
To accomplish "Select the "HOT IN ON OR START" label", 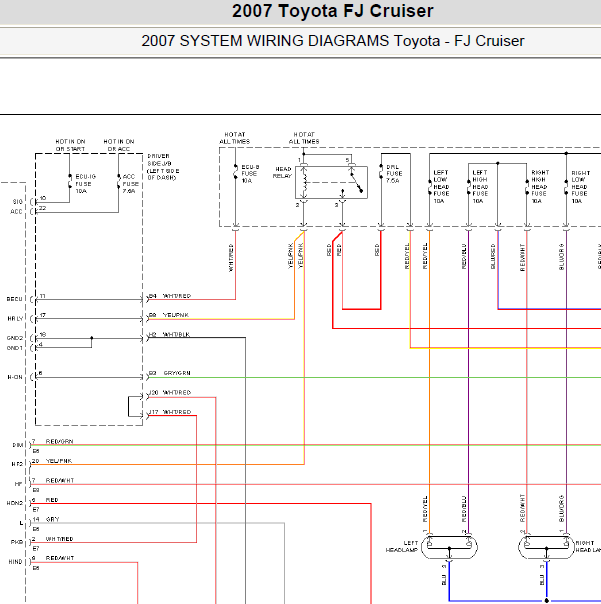I will [70, 145].
